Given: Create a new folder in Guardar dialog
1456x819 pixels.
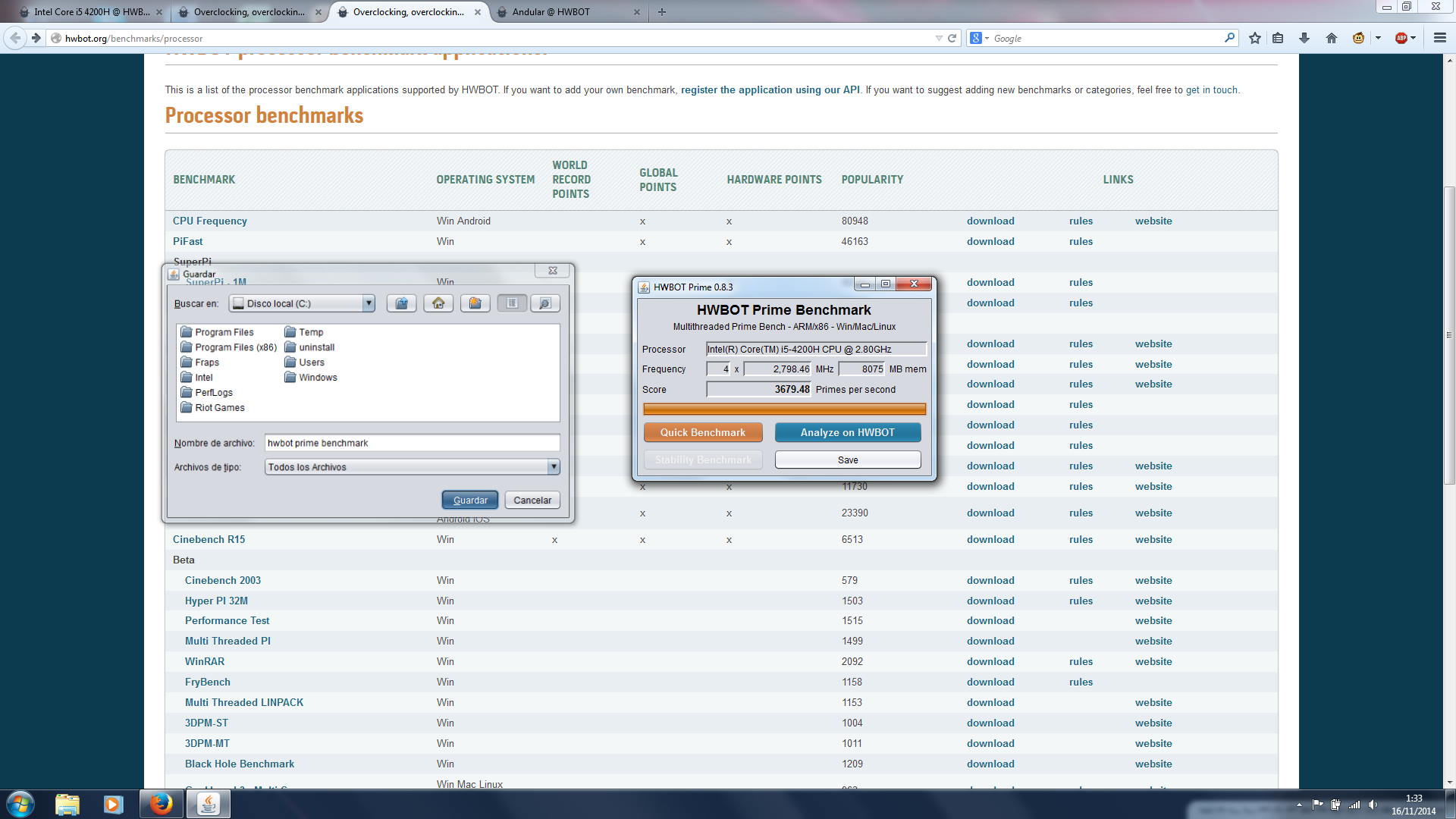Looking at the screenshot, I should pos(475,303).
